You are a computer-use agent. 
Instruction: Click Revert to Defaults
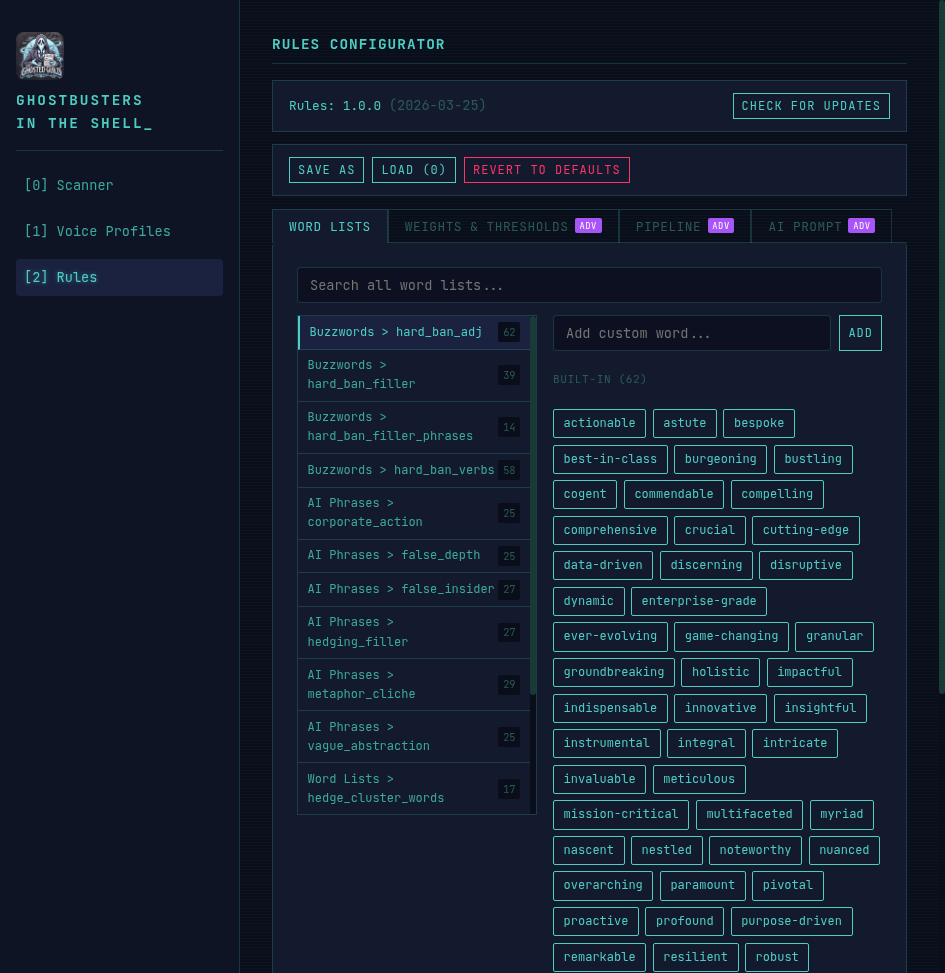547,170
